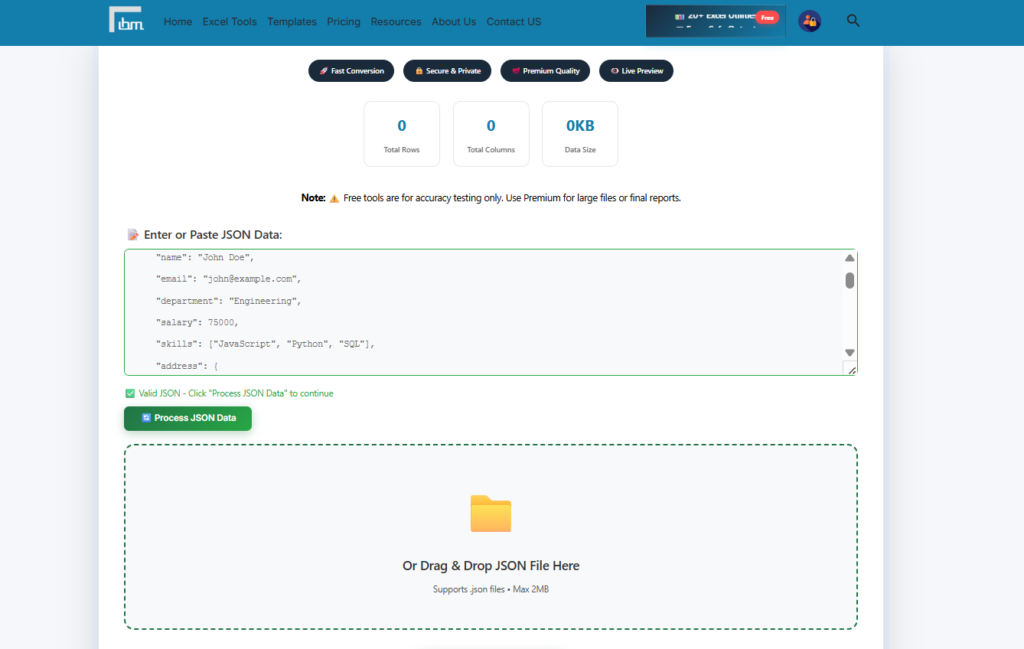
Task: Click the clipboard icon beside Enter or Paste JSON
Action: (132, 234)
